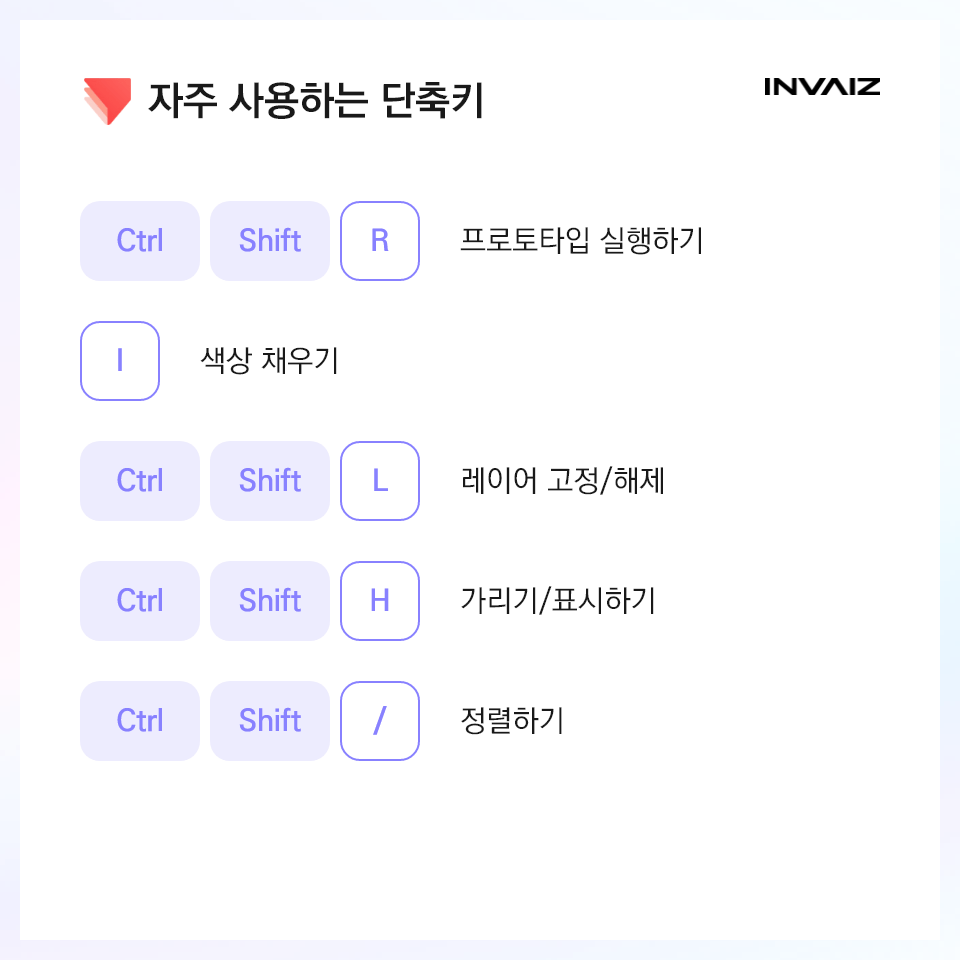Screen dimensions: 960x960
Task: Click the 가리기/표시하기 label
Action: [558, 600]
